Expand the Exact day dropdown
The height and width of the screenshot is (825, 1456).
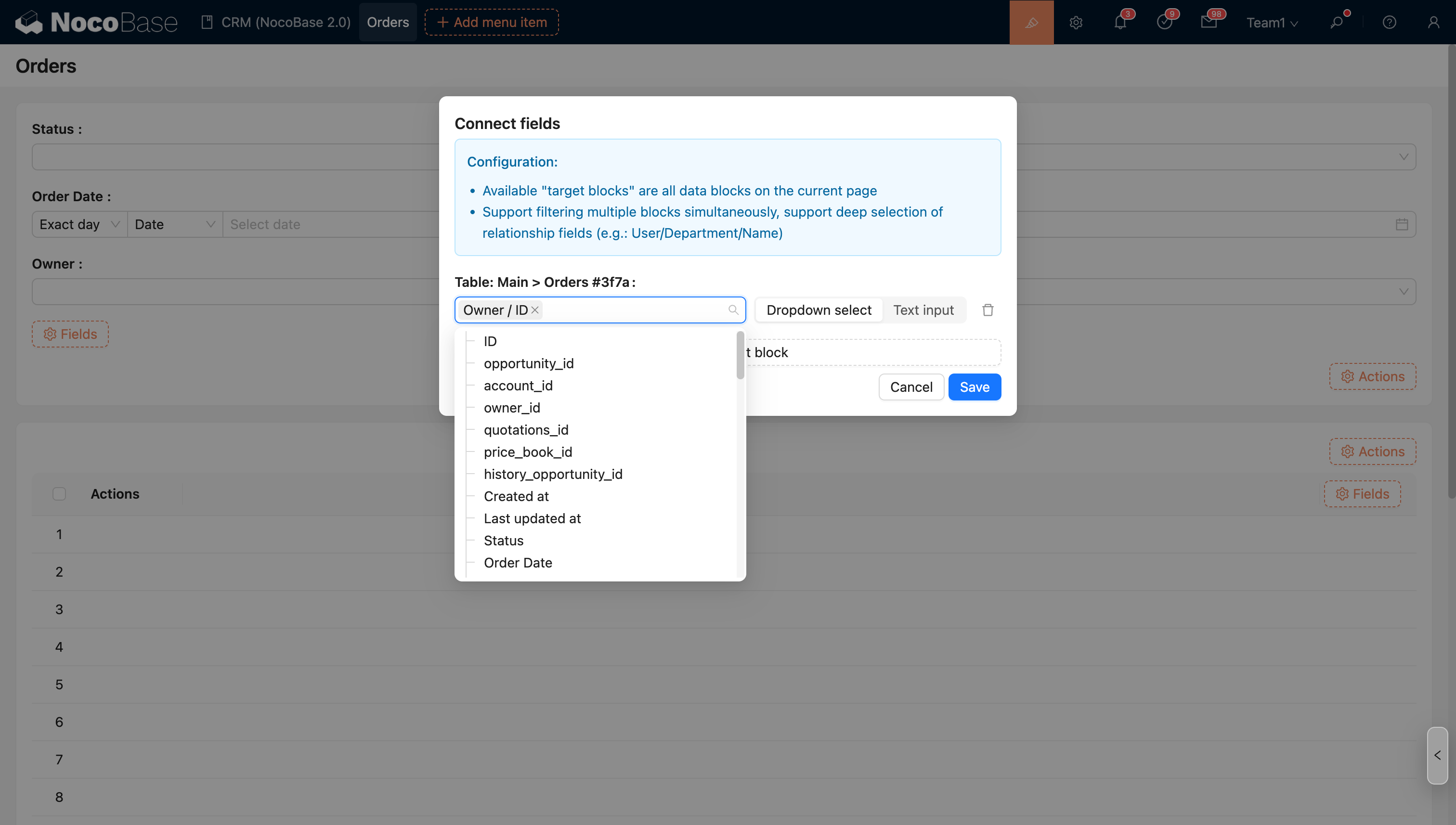point(79,224)
